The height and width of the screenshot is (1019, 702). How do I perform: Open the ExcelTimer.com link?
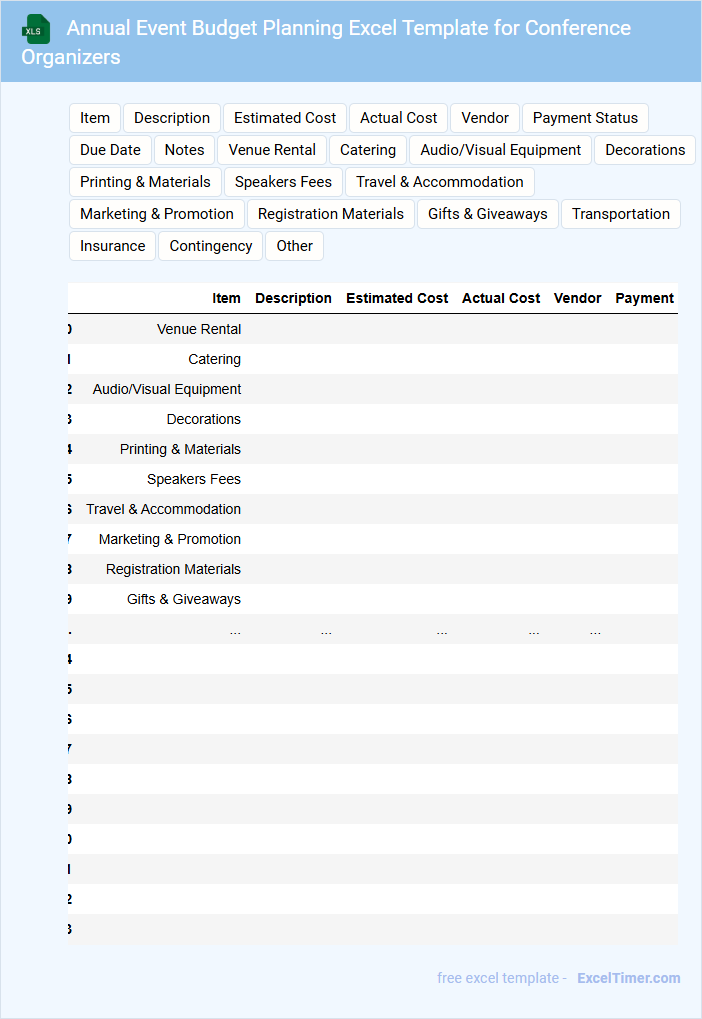click(x=629, y=978)
